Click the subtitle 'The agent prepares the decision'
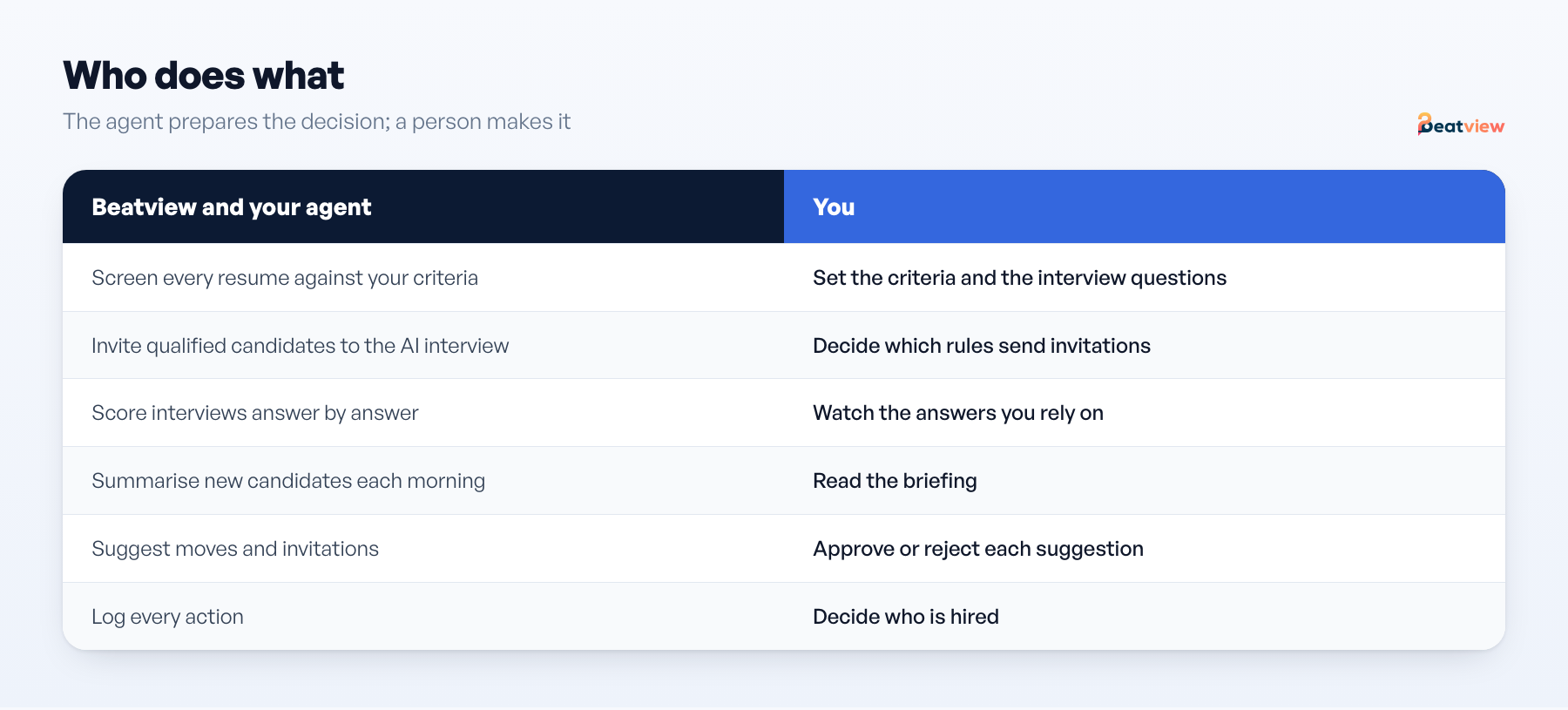1568x710 pixels. click(226, 122)
